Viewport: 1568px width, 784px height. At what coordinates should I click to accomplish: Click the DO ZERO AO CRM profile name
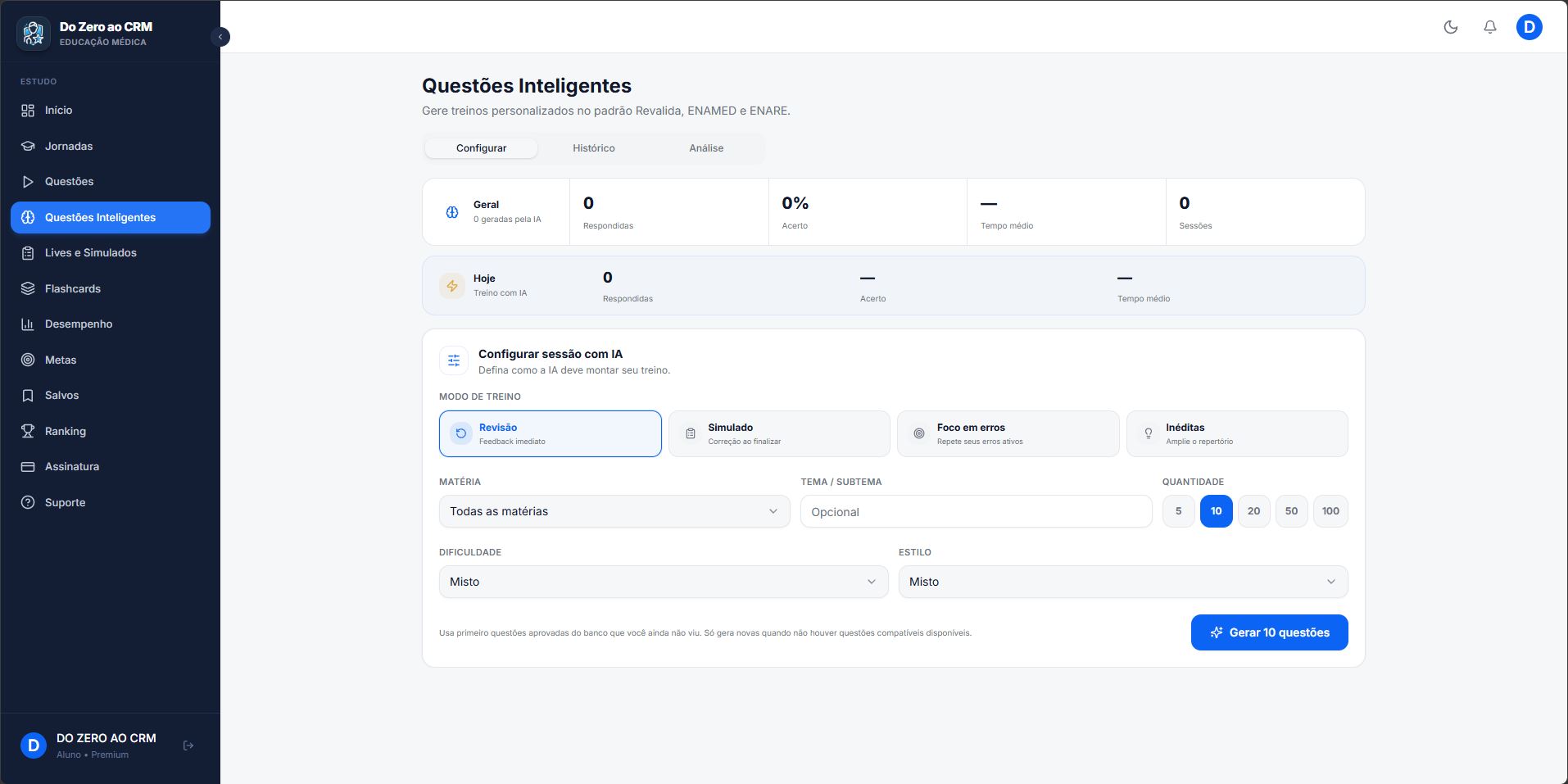tap(106, 738)
